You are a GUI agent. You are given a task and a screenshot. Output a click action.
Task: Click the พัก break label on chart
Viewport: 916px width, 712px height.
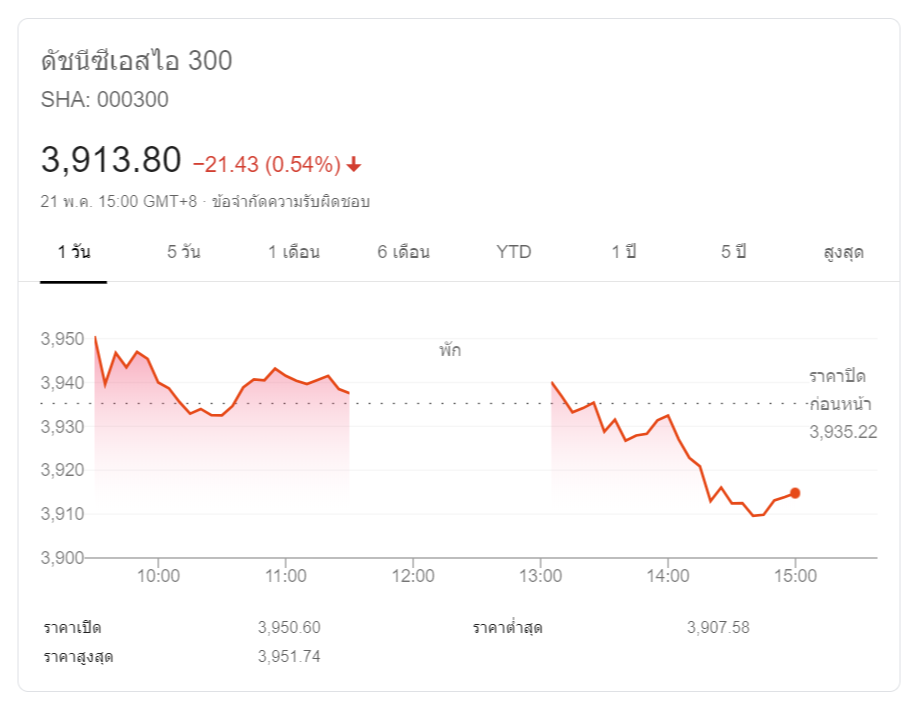coord(450,351)
